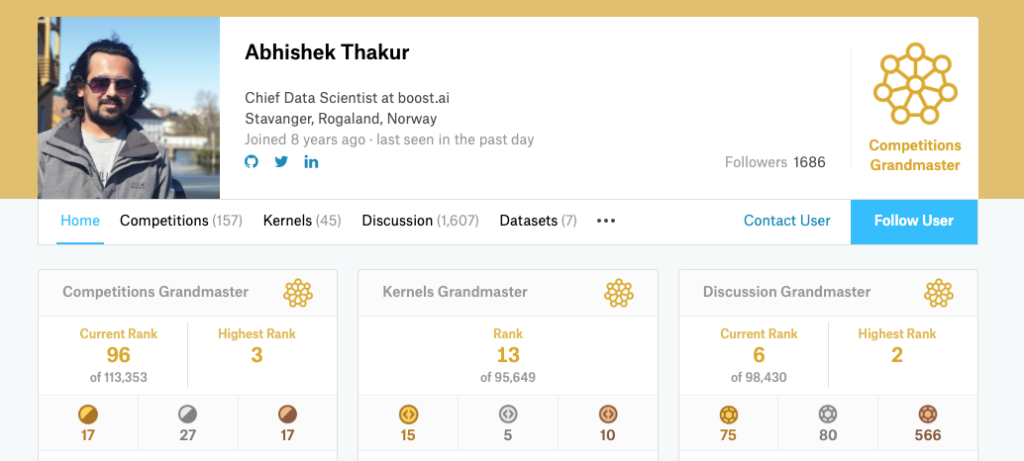Click Abhishek Thakur's profile photo
Image resolution: width=1024 pixels, height=461 pixels.
coord(129,108)
